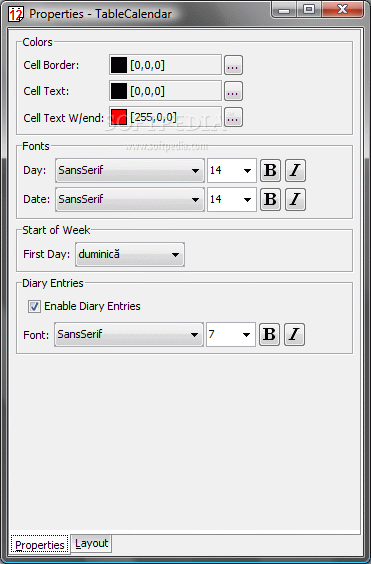This screenshot has width=371, height=564.
Task: Open the First Day dropdown showing duminică
Action: 130,254
